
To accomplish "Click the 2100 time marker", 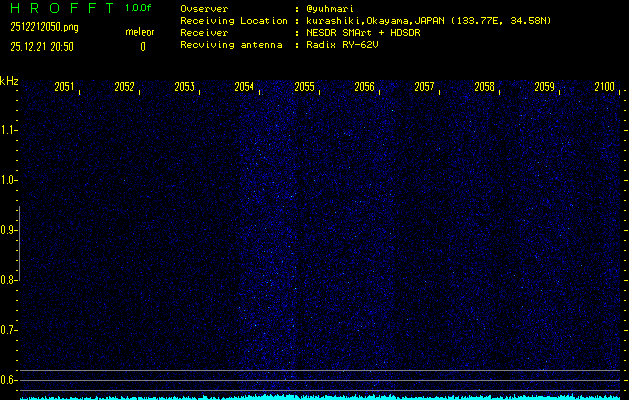I will 605,87.
